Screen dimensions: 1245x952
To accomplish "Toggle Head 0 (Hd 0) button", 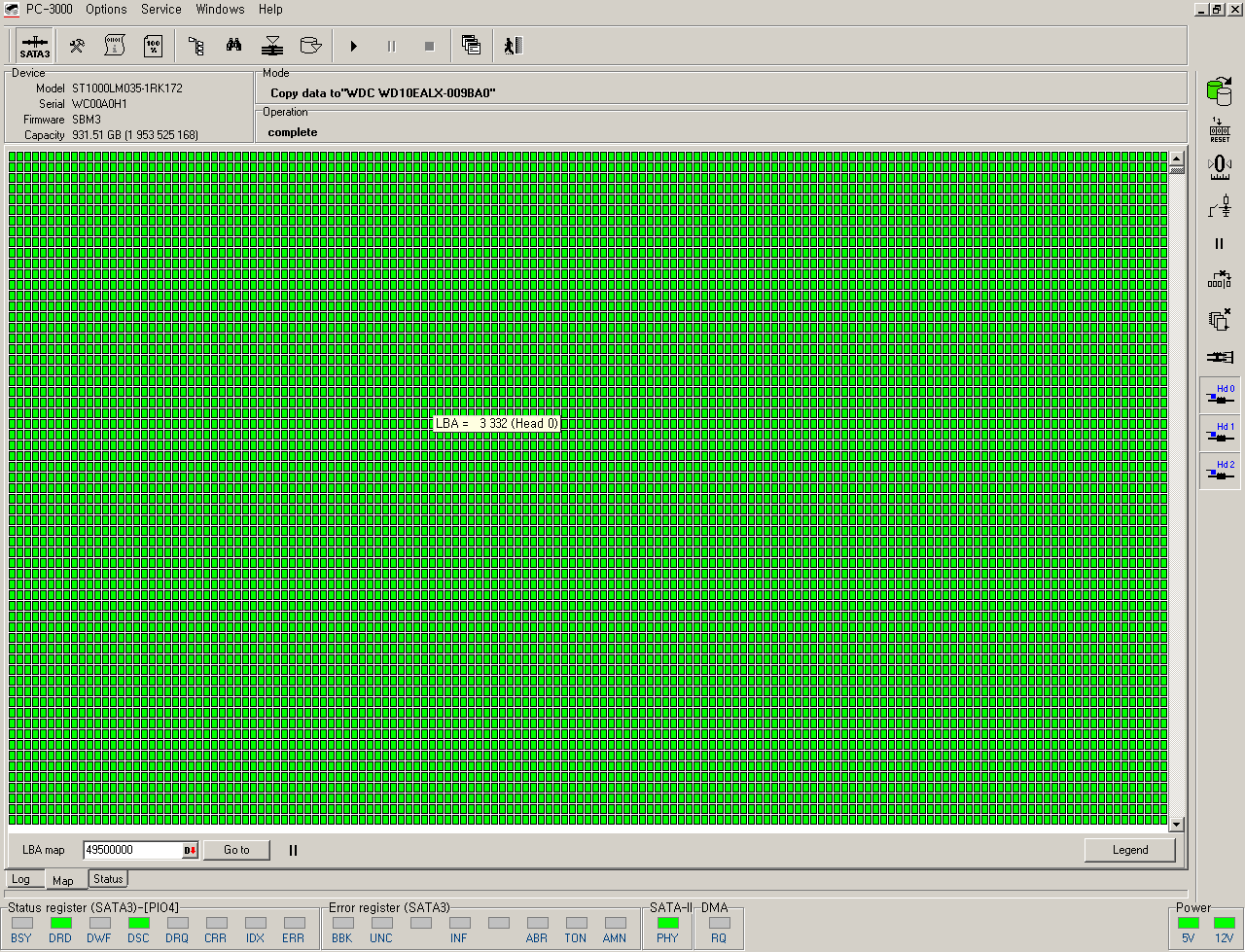I will click(1219, 395).
